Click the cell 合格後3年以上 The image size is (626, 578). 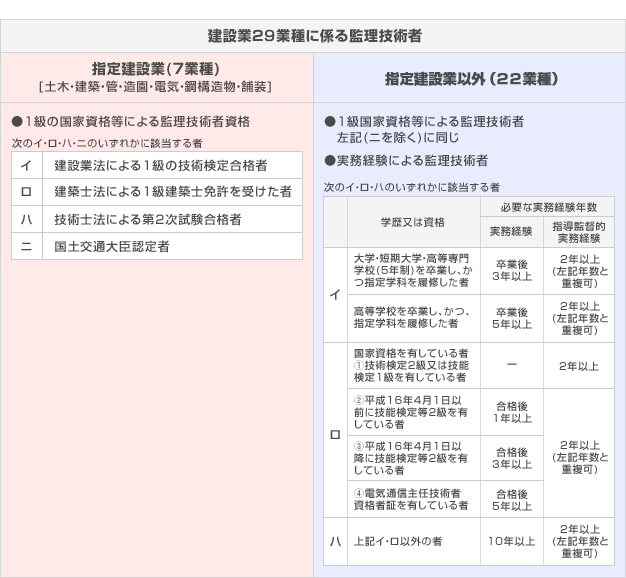click(512, 458)
